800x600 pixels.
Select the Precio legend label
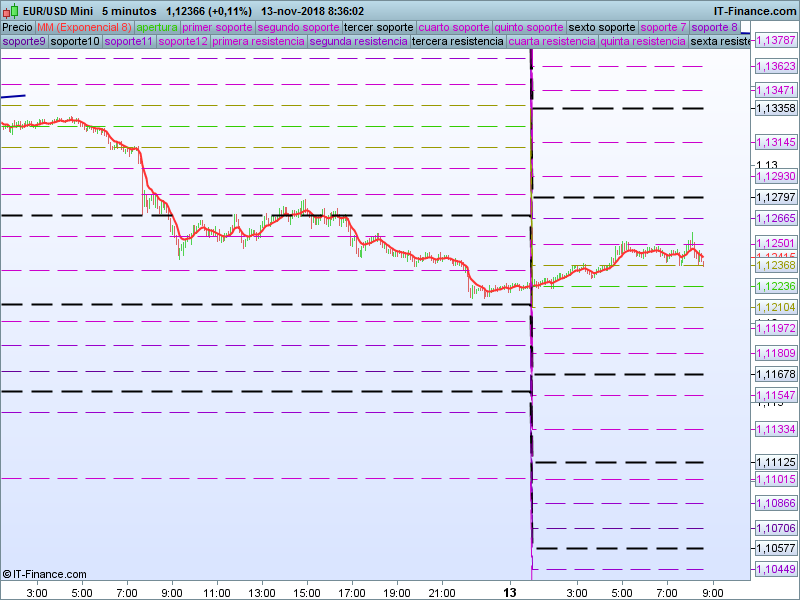click(17, 27)
